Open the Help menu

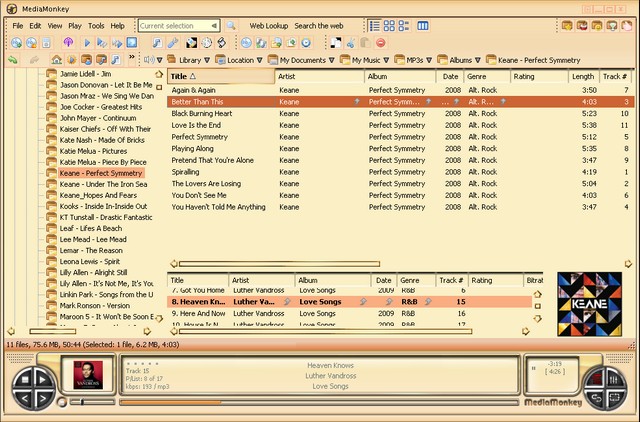(x=118, y=26)
